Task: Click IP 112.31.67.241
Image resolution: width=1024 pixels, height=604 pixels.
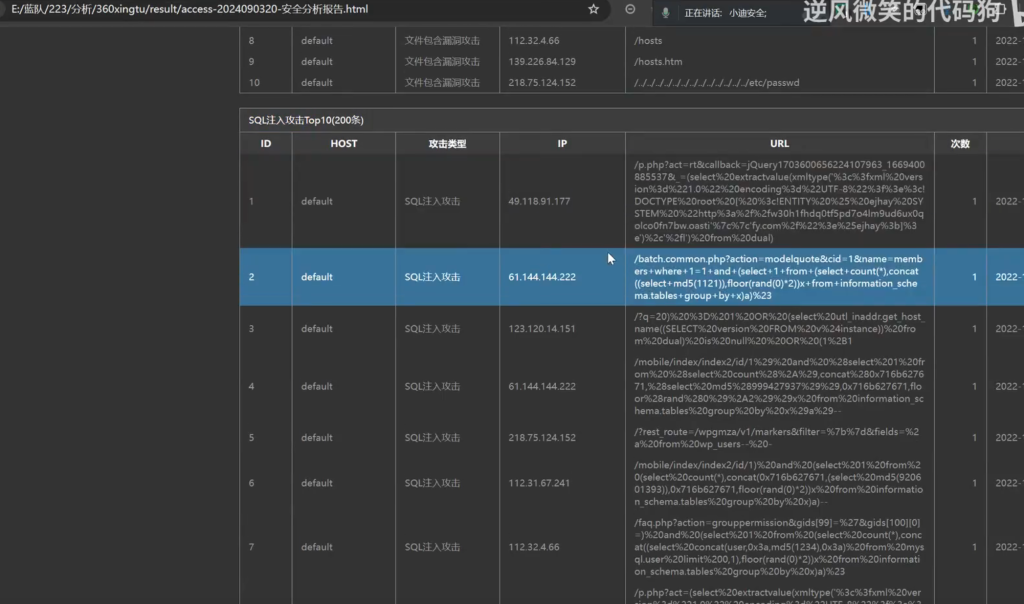Action: (x=539, y=483)
